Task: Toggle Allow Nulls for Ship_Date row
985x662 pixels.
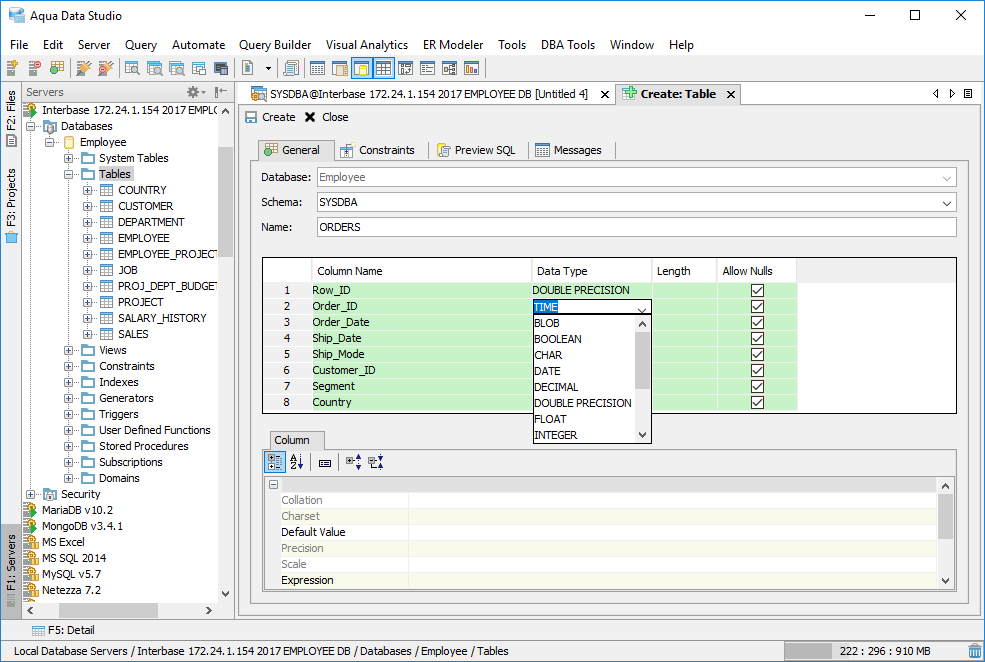Action: tap(757, 338)
